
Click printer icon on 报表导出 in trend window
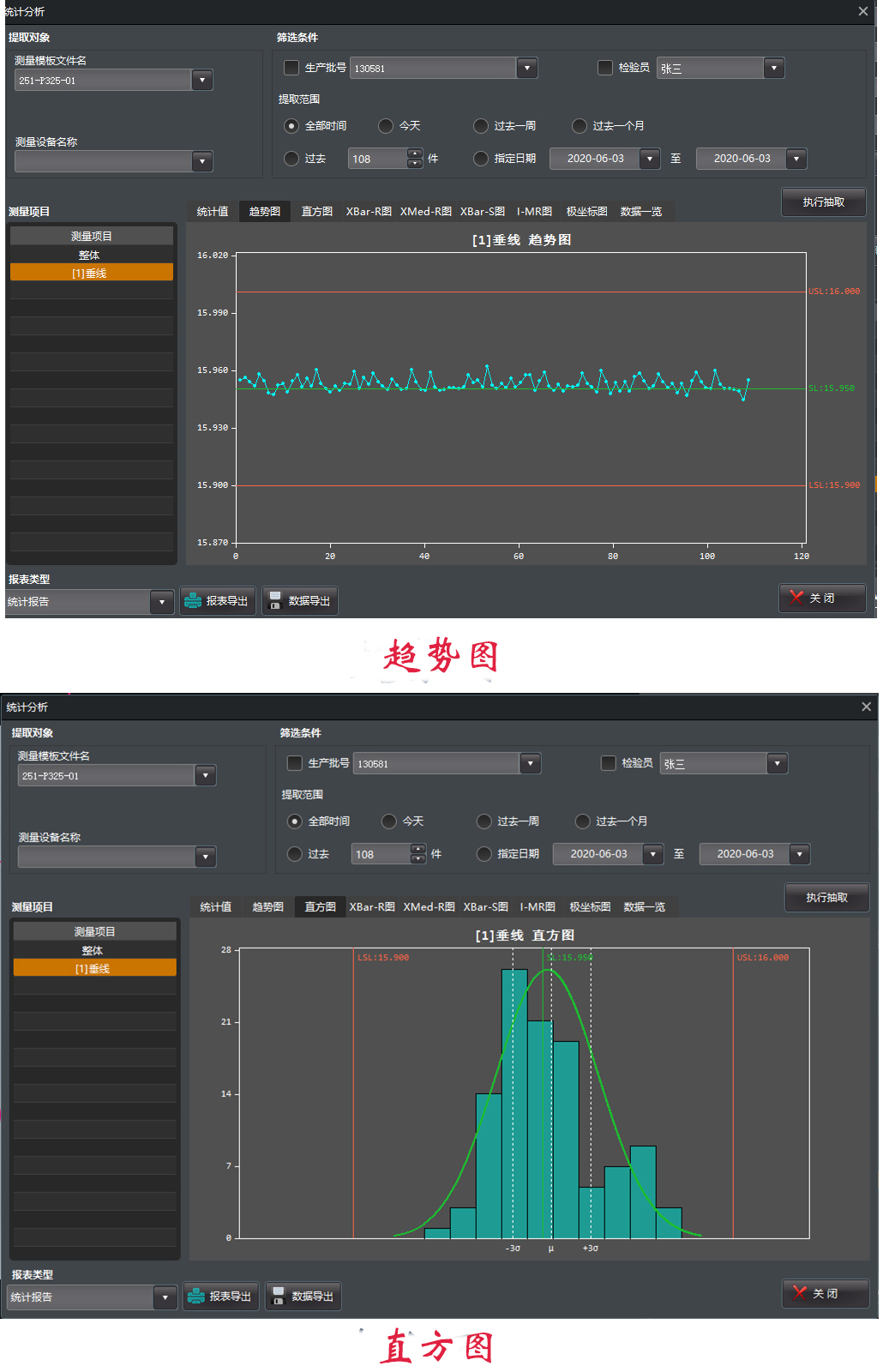(194, 601)
